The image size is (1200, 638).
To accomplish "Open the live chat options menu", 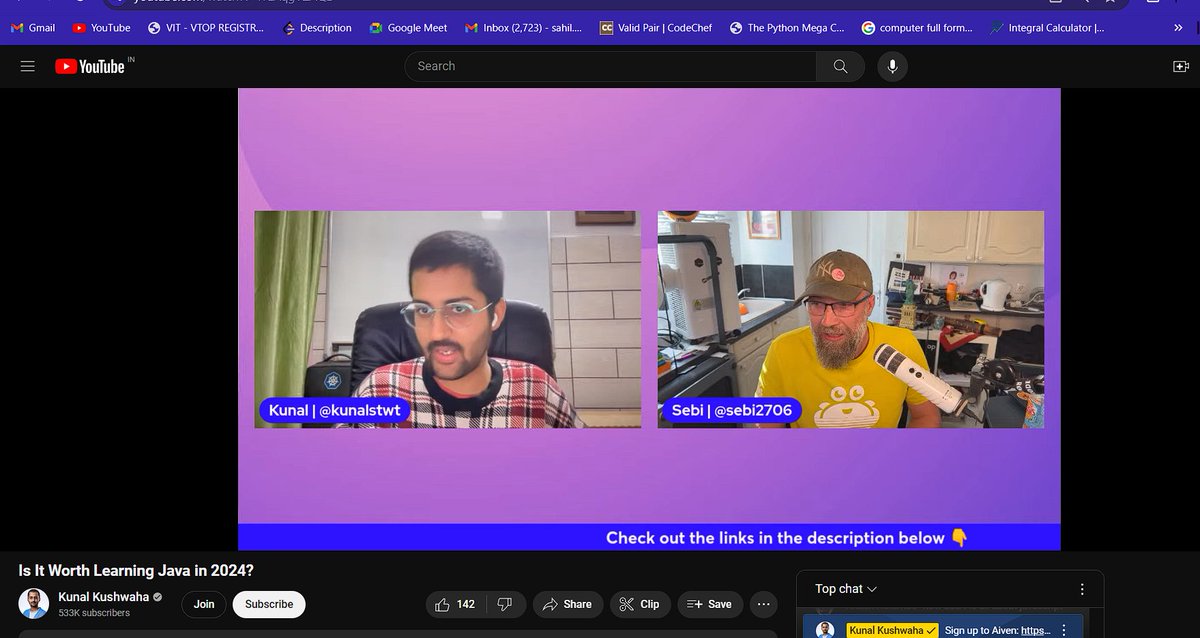I will (1082, 589).
